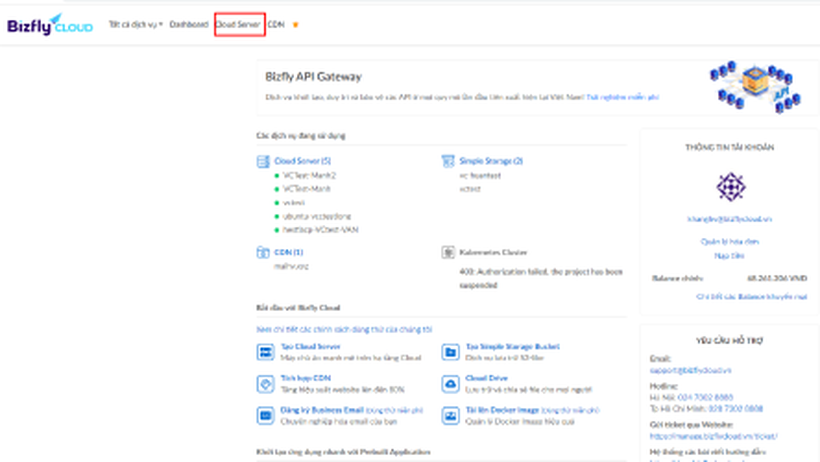Click the 400 Authorization failed message

(x=541, y=278)
